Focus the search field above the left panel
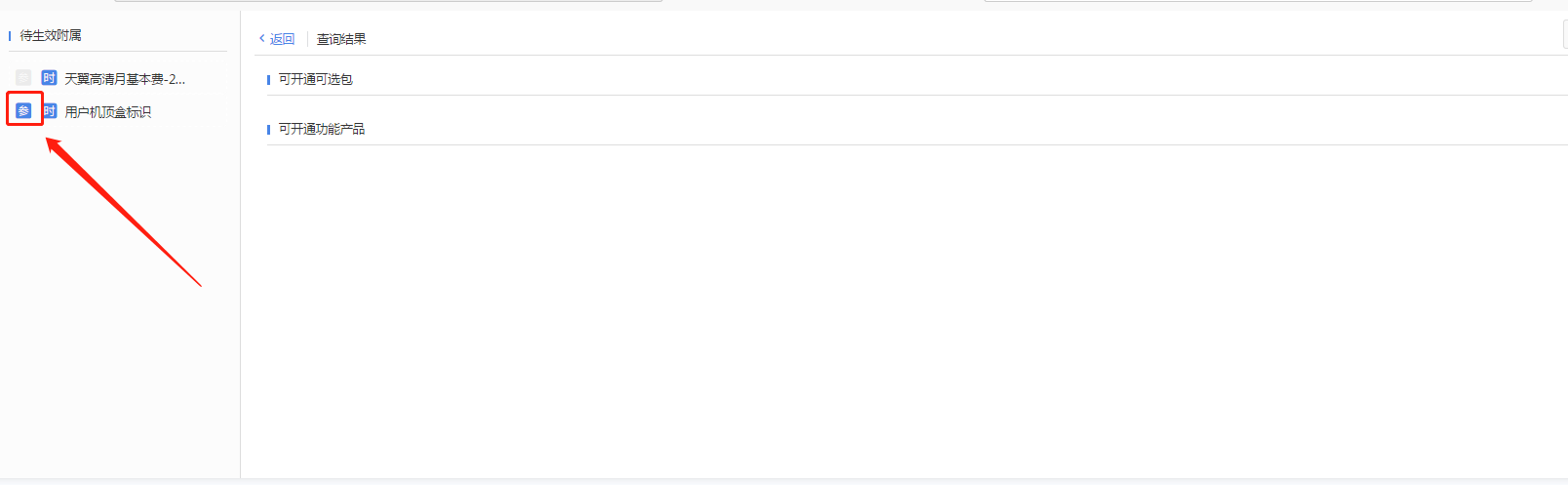1568x485 pixels. coord(389,1)
